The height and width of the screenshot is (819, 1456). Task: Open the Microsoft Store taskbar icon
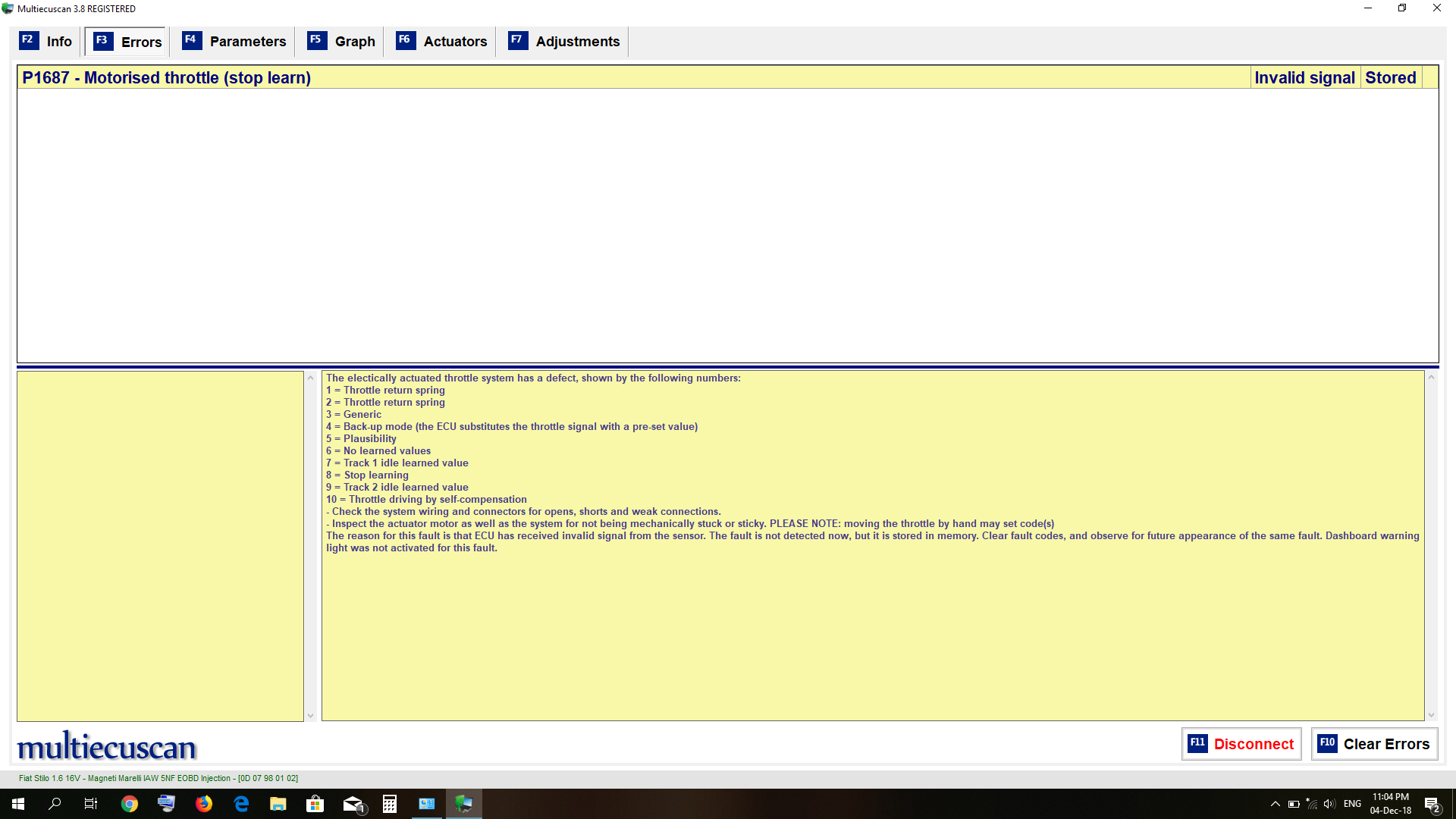(x=315, y=804)
